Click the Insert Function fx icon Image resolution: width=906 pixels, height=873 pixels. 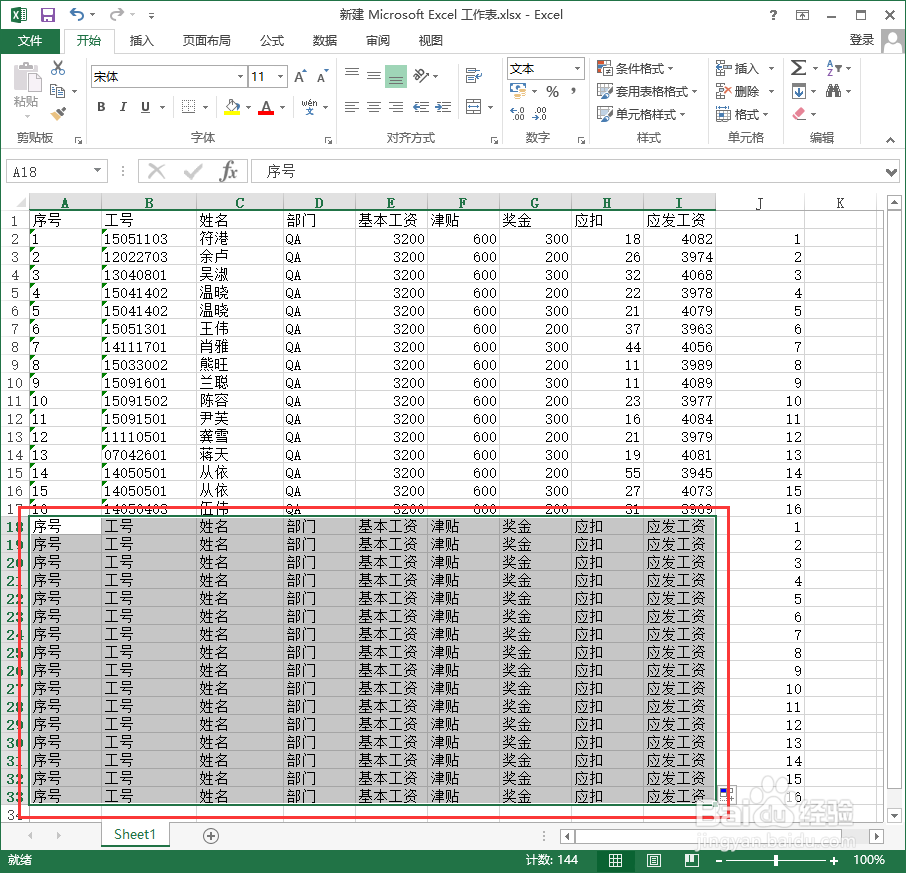coord(229,172)
